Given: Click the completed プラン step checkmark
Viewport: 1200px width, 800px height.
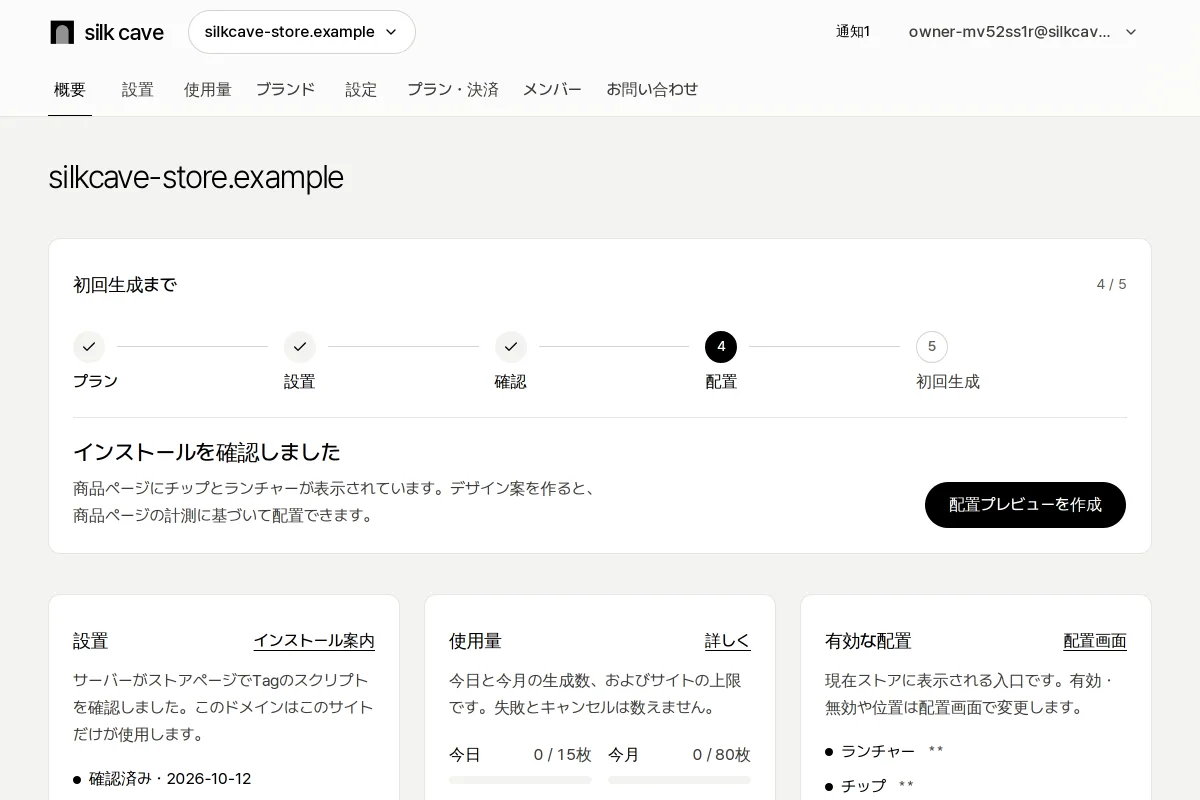Looking at the screenshot, I should (89, 347).
